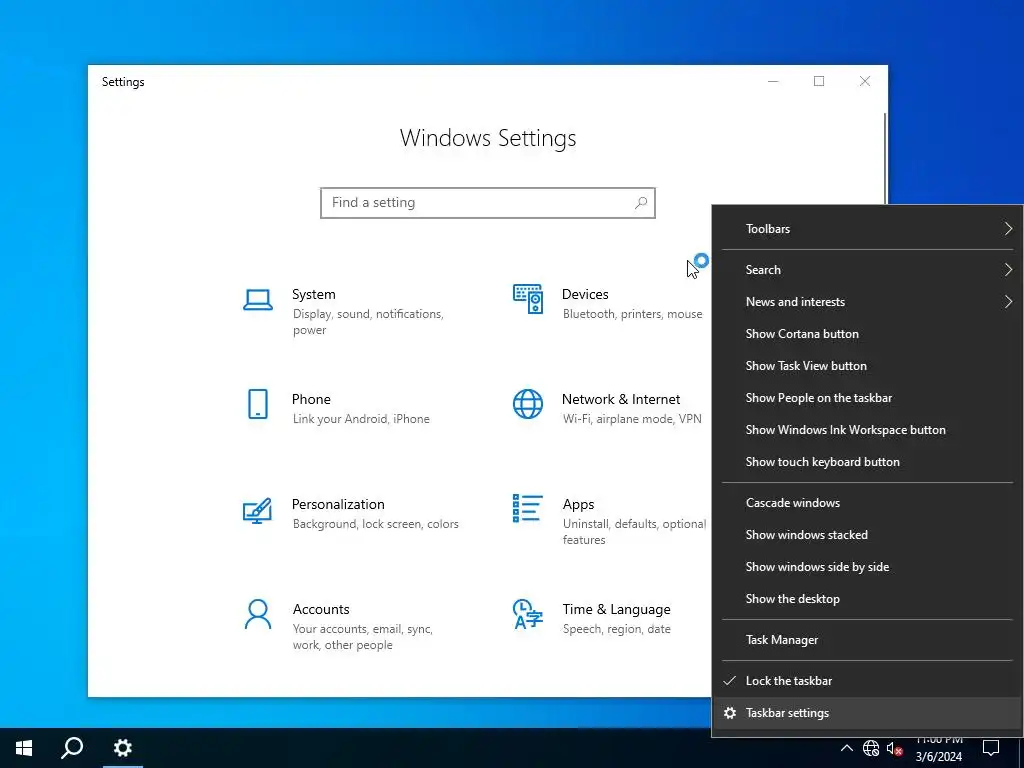Screen dimensions: 1024x768
Task: Show hidden tray icons chevron
Action: 846,748
